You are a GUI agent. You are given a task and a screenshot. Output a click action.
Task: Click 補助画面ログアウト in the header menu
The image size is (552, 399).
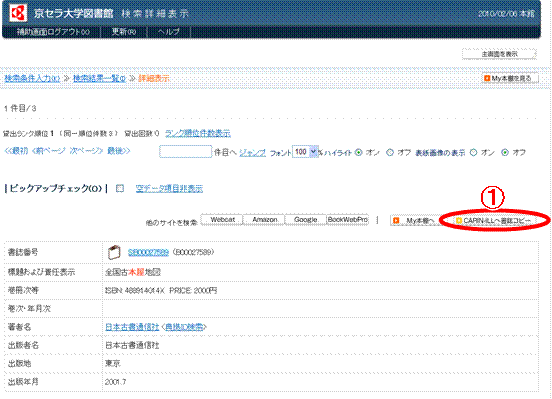point(53,32)
